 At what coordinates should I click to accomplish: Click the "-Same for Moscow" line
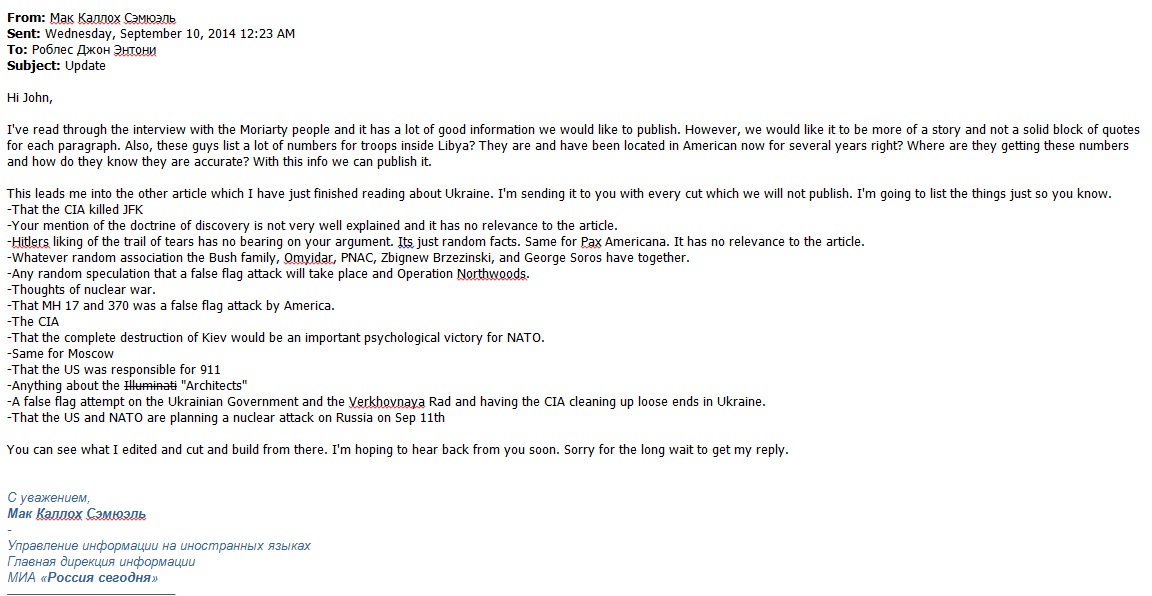(60, 353)
